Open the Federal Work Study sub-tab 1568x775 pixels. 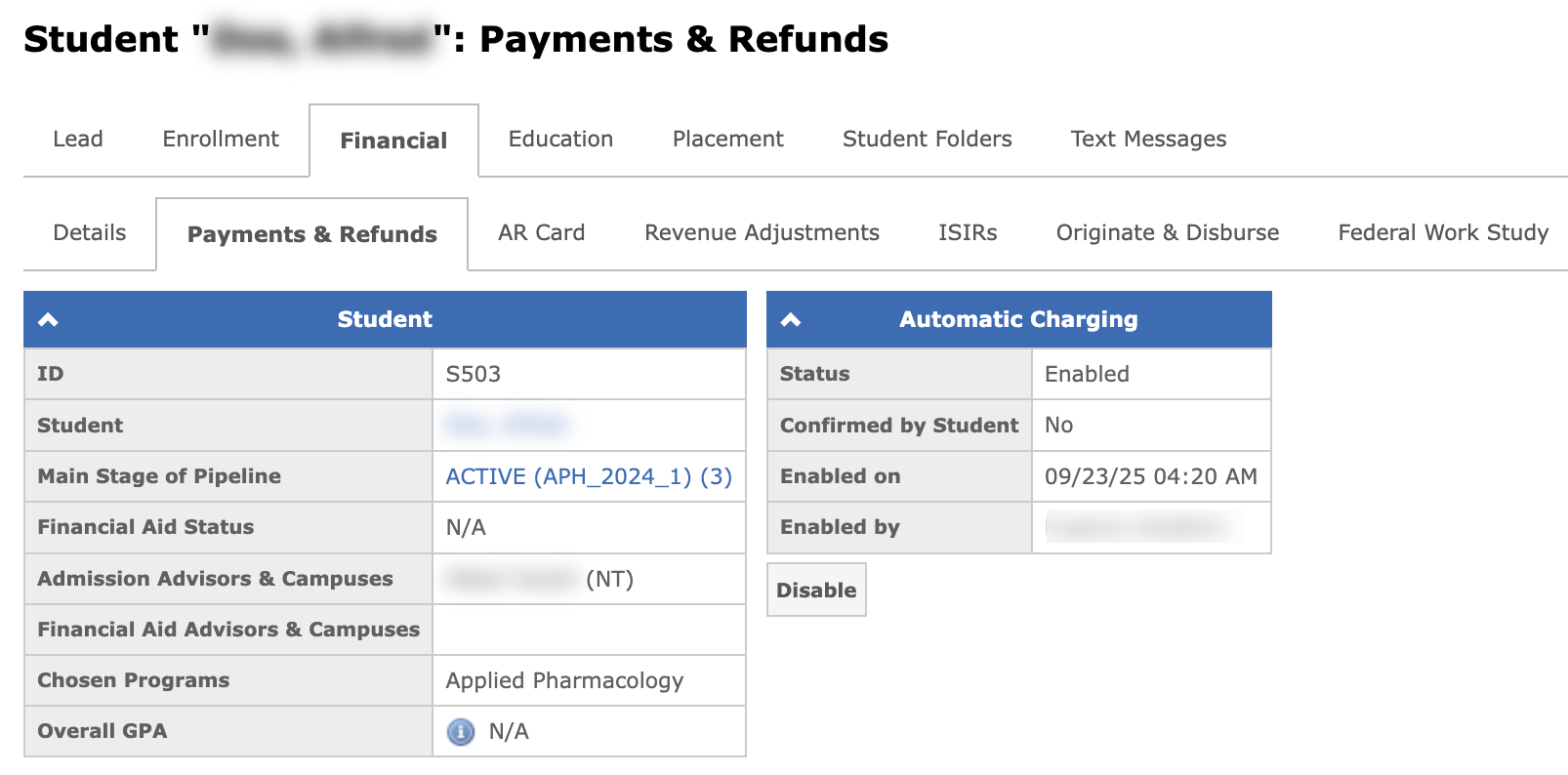pyautogui.click(x=1443, y=232)
